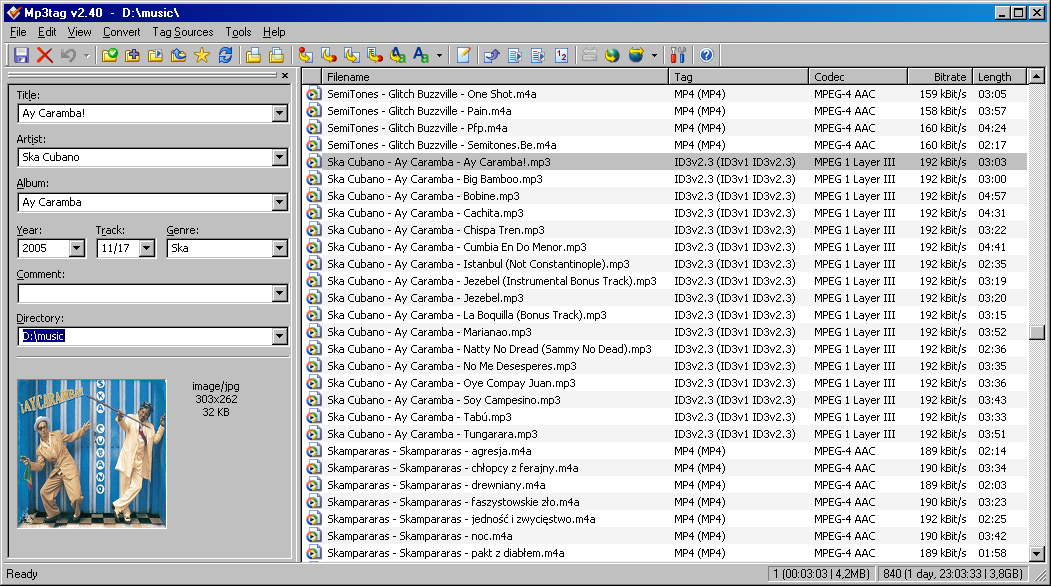Select 'SemiTones - Glitch Buzzville - Pain.m4a'
Screen dimensions: 1051x586
[x=419, y=111]
